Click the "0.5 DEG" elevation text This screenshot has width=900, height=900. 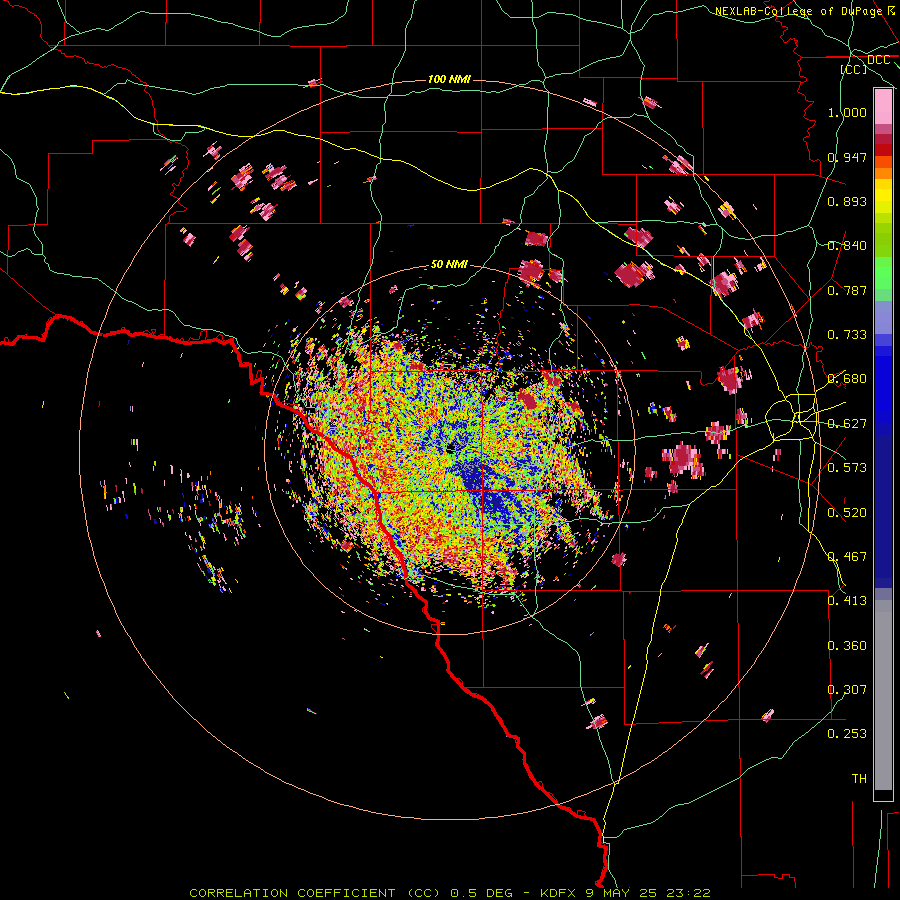click(481, 893)
